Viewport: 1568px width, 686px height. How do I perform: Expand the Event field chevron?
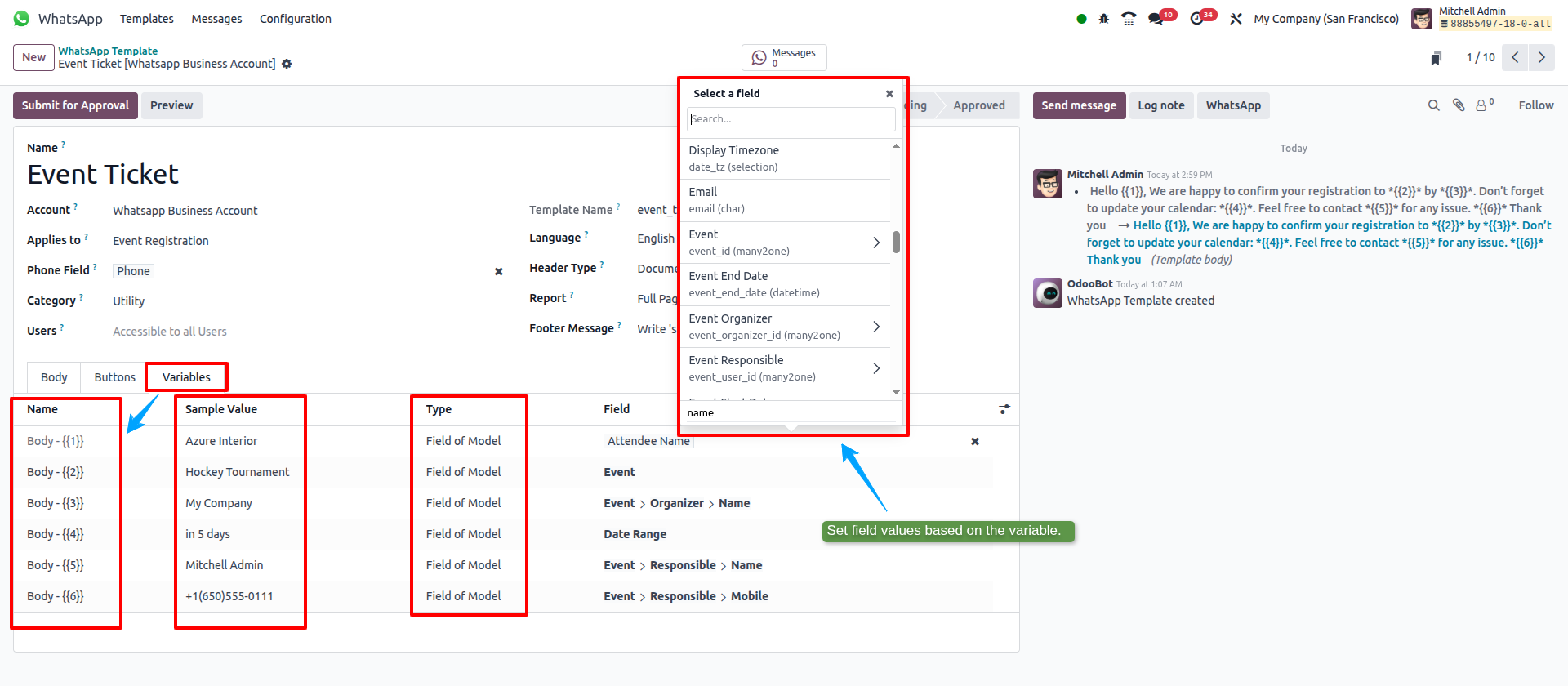pos(875,243)
